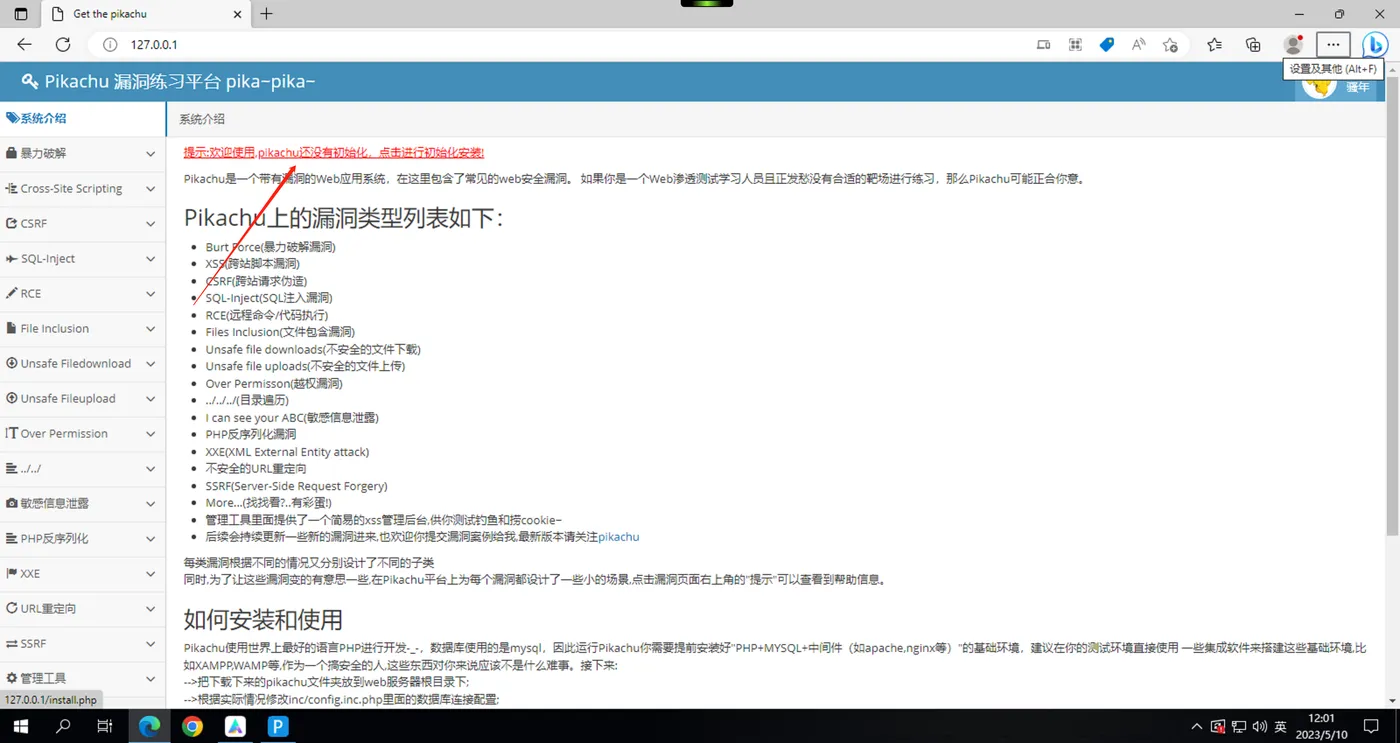Click the flag icon beside XXE

(x=11, y=573)
